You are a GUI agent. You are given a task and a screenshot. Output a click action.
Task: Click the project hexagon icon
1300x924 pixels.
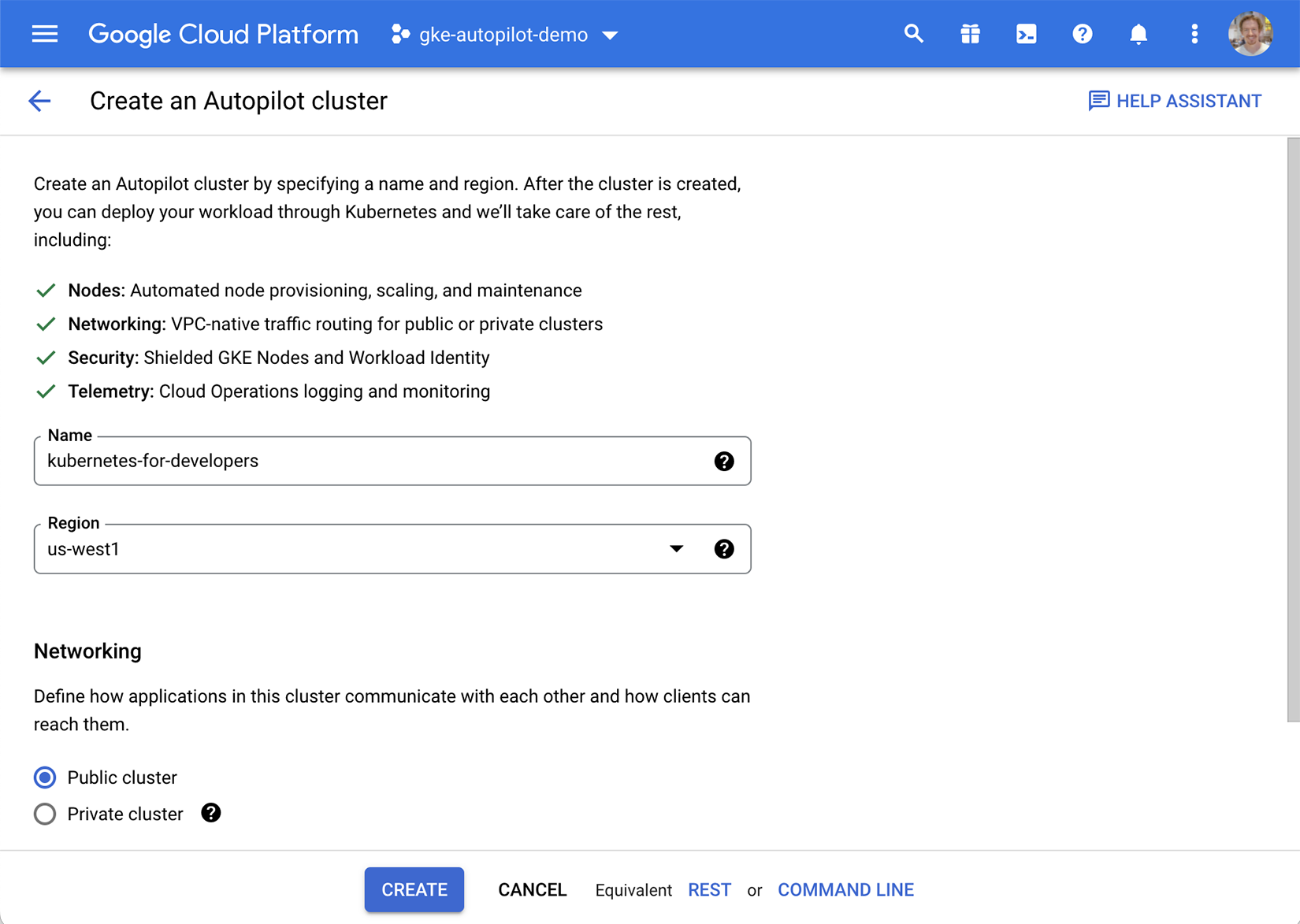[x=400, y=35]
